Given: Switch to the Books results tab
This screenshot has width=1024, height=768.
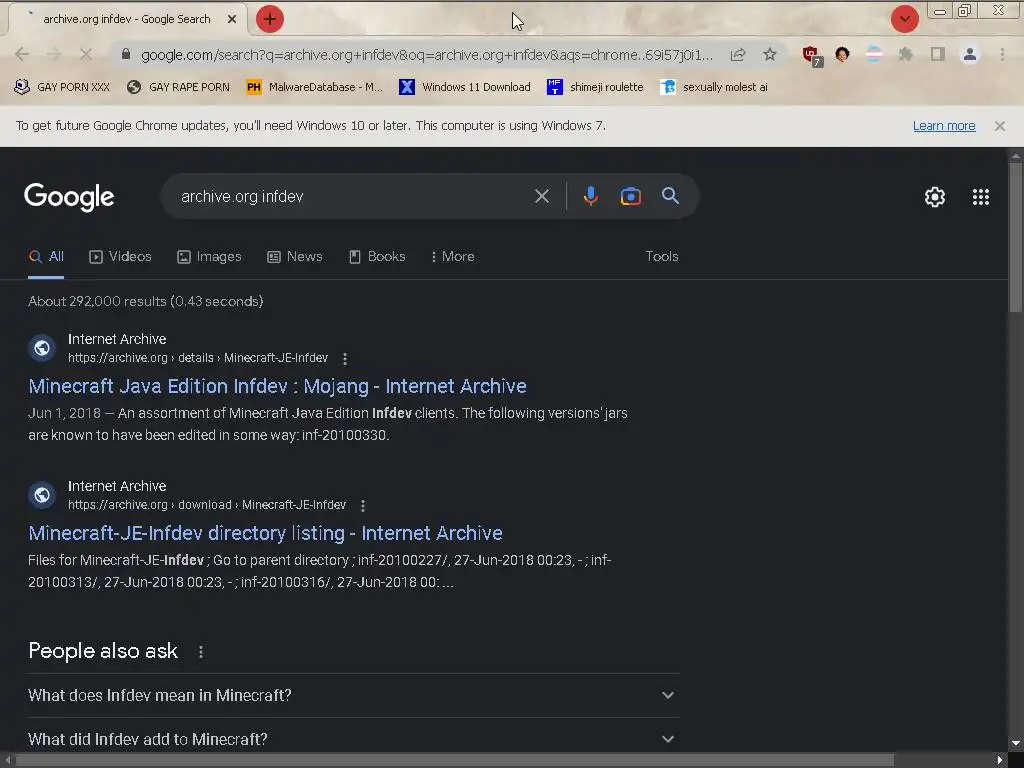Looking at the screenshot, I should click(377, 257).
